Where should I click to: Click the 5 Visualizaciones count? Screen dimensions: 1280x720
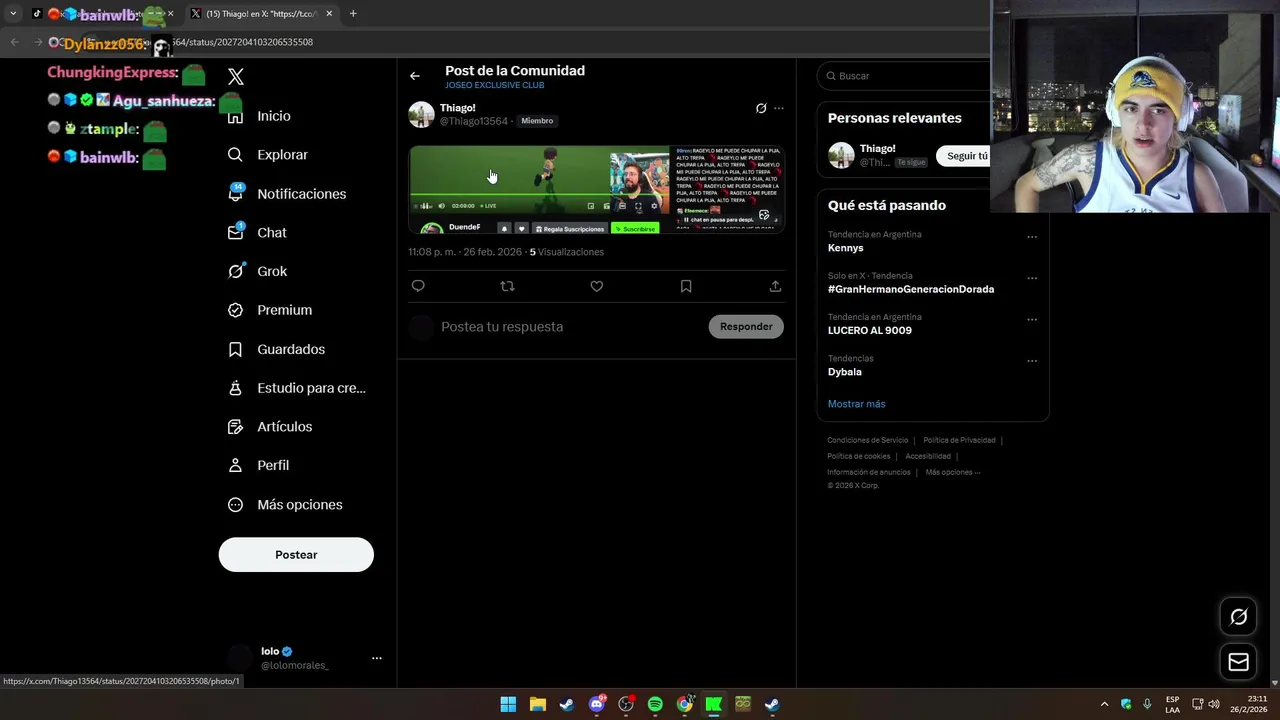(567, 252)
